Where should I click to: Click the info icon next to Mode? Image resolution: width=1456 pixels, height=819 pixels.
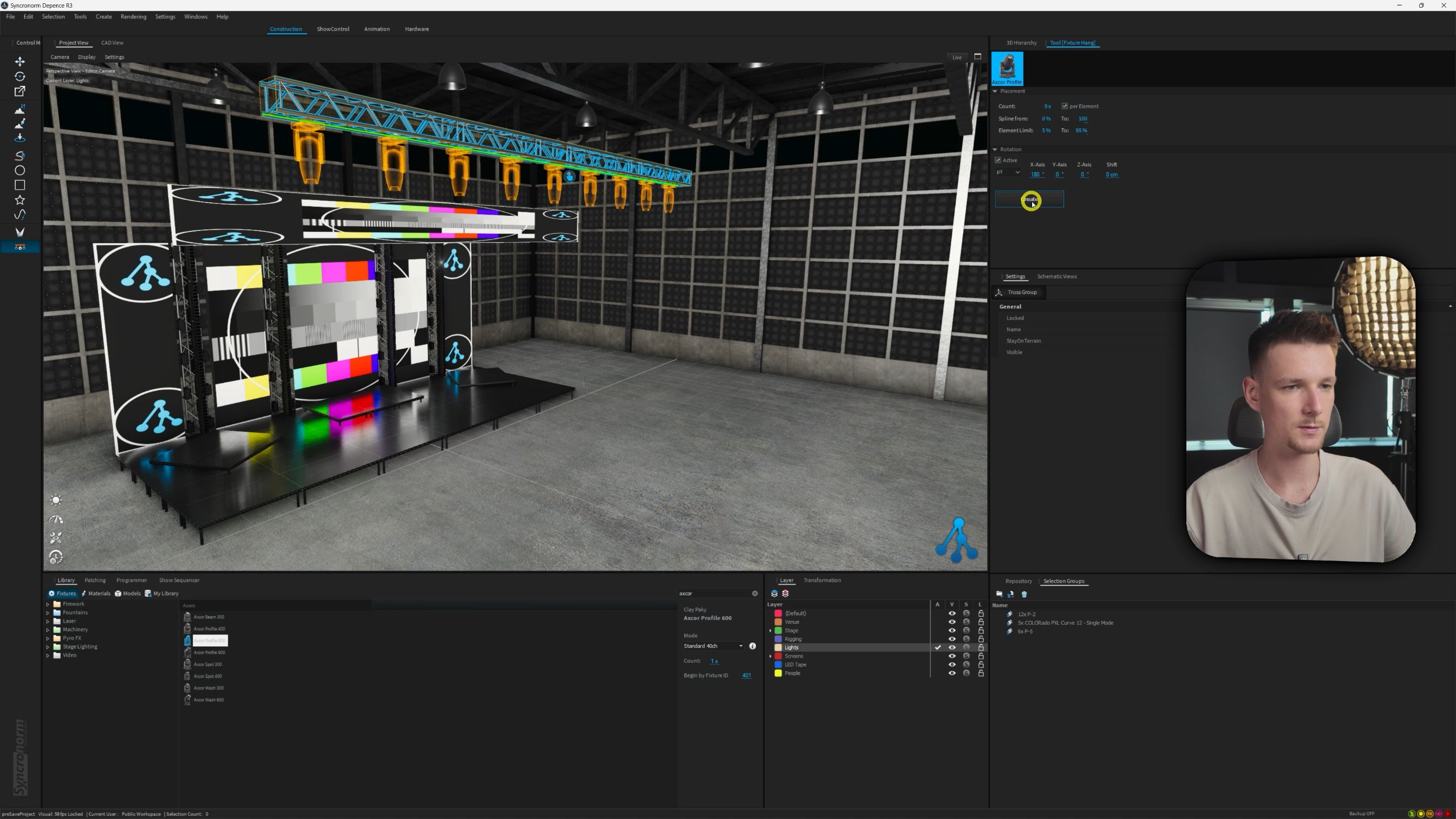(752, 646)
